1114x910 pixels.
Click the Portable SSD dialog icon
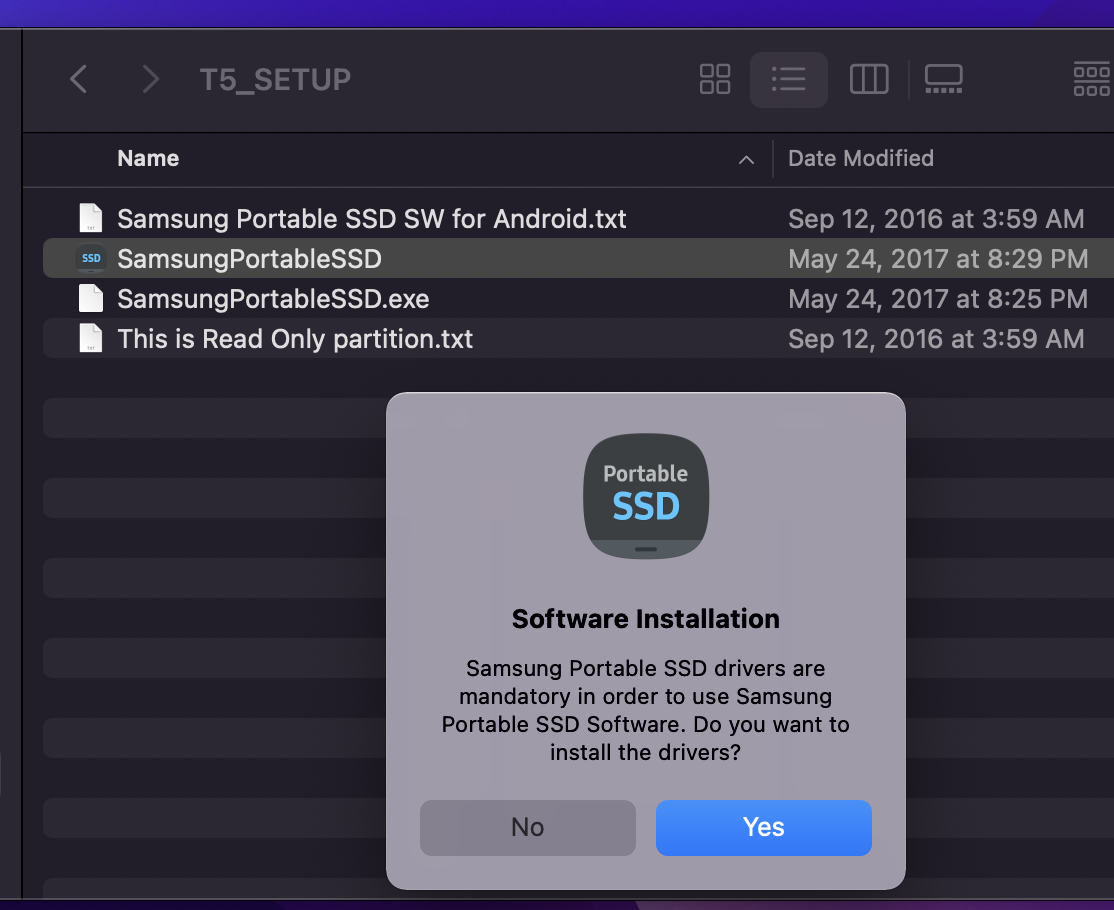pos(646,496)
